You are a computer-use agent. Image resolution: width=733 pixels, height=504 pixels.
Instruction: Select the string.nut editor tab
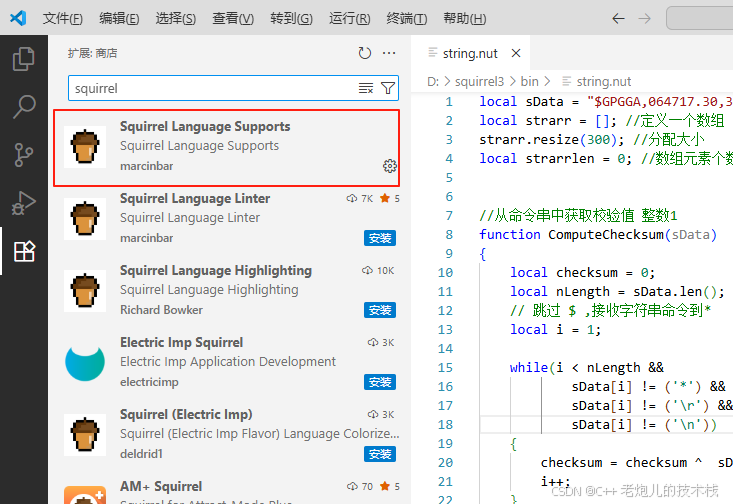coord(470,53)
